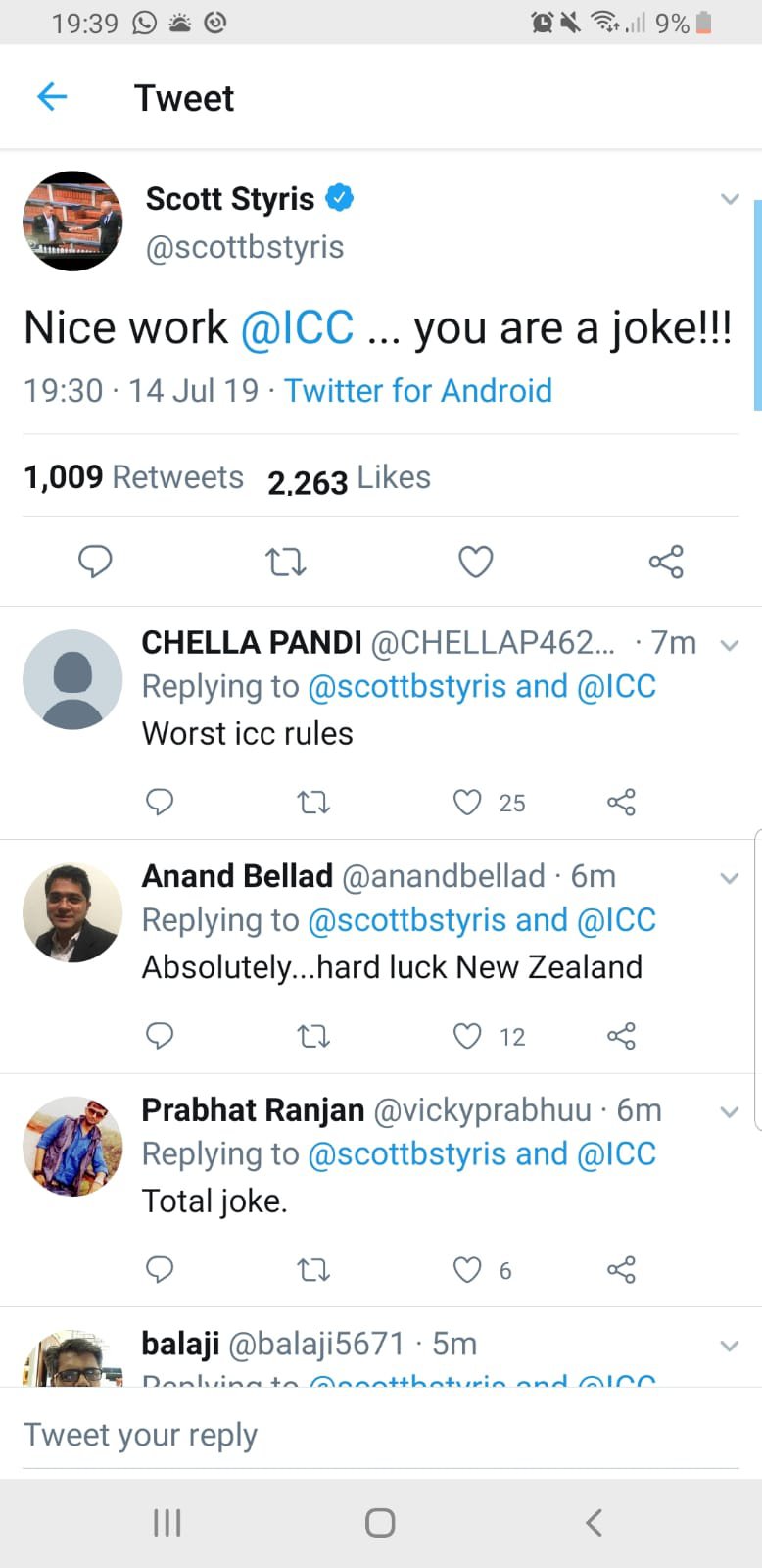Screen dimensions: 762x1568
Task: Reply to Anand Bellad's comment
Action: (160, 1036)
